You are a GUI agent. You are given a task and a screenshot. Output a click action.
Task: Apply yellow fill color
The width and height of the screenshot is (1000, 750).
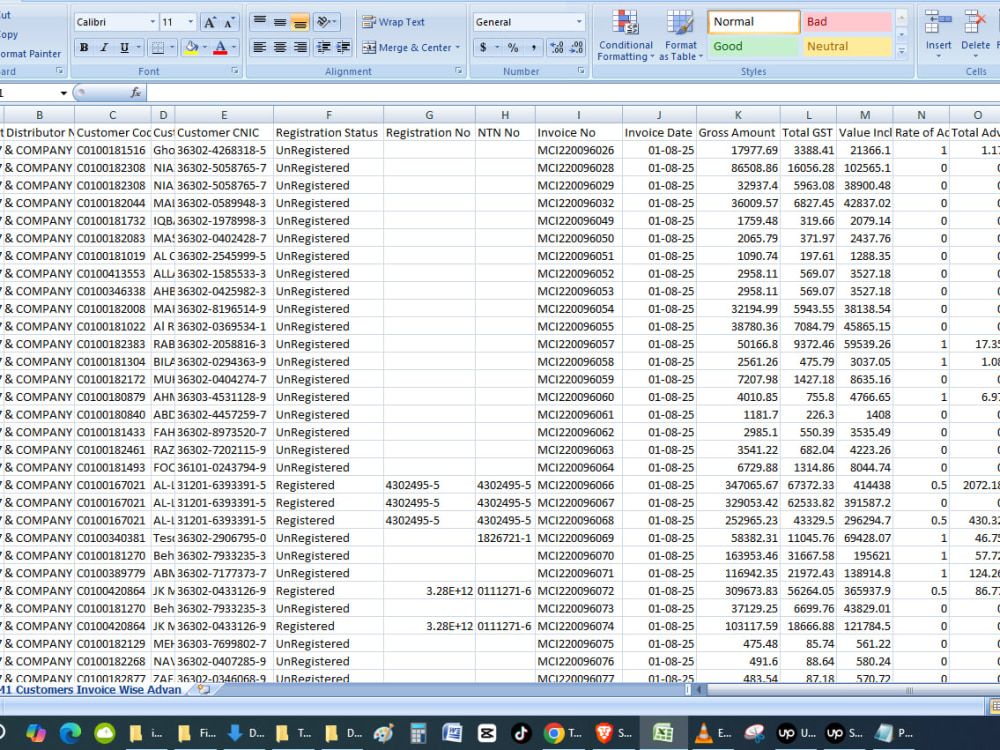tap(191, 48)
